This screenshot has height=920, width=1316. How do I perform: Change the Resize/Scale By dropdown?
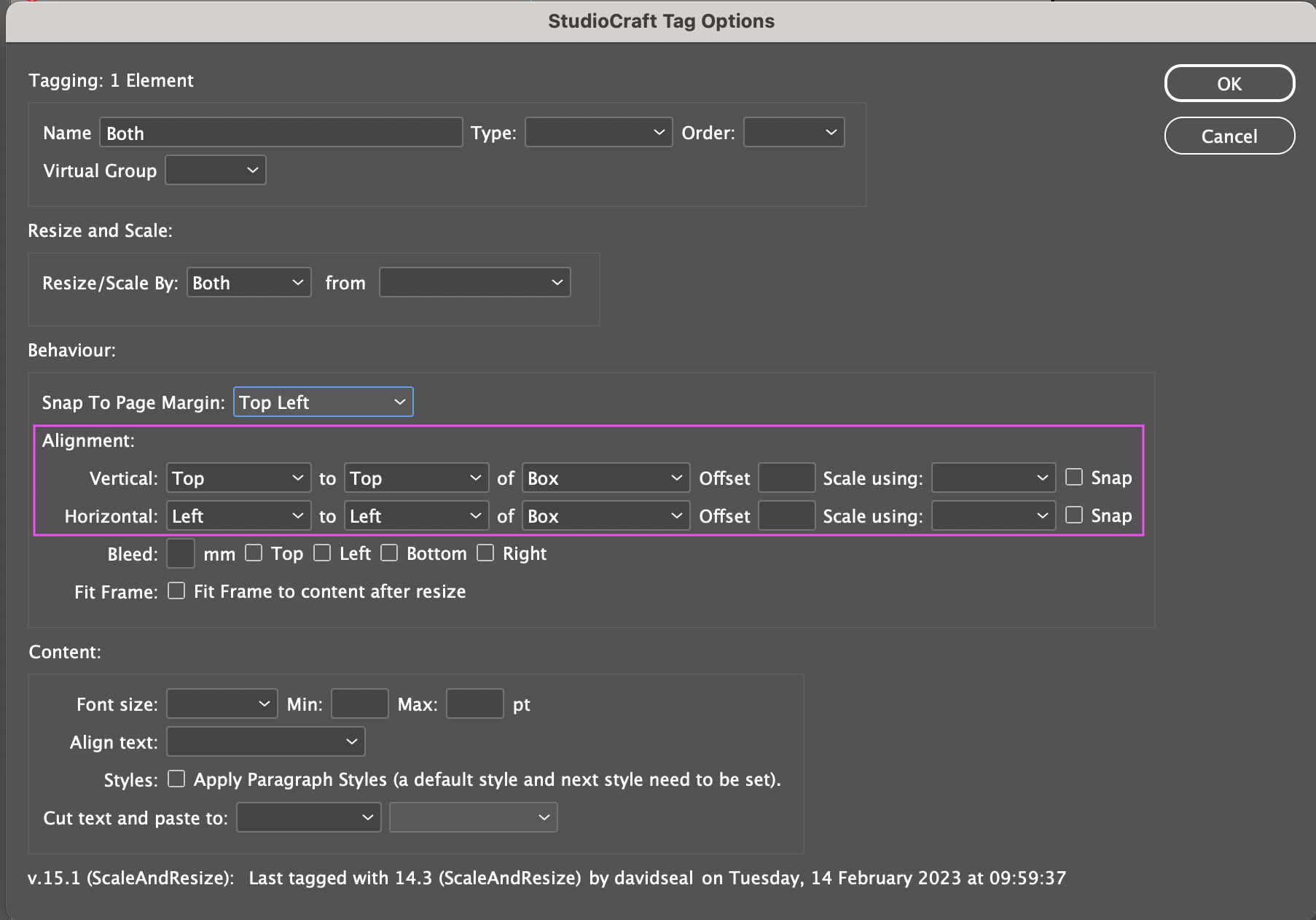(249, 283)
